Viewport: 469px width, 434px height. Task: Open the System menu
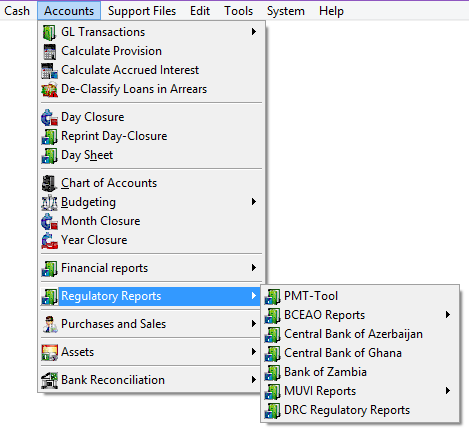point(286,11)
